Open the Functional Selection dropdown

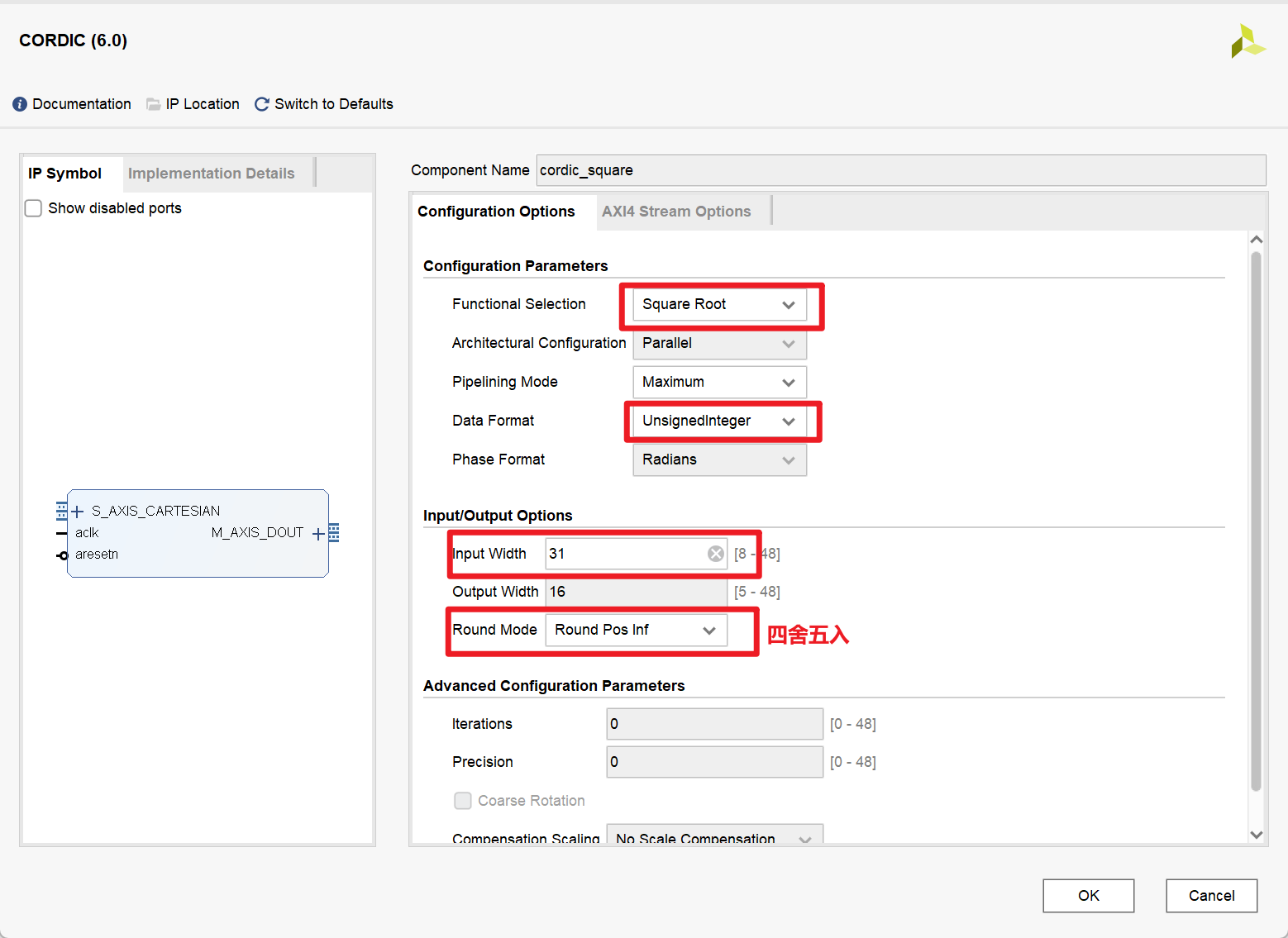(719, 304)
